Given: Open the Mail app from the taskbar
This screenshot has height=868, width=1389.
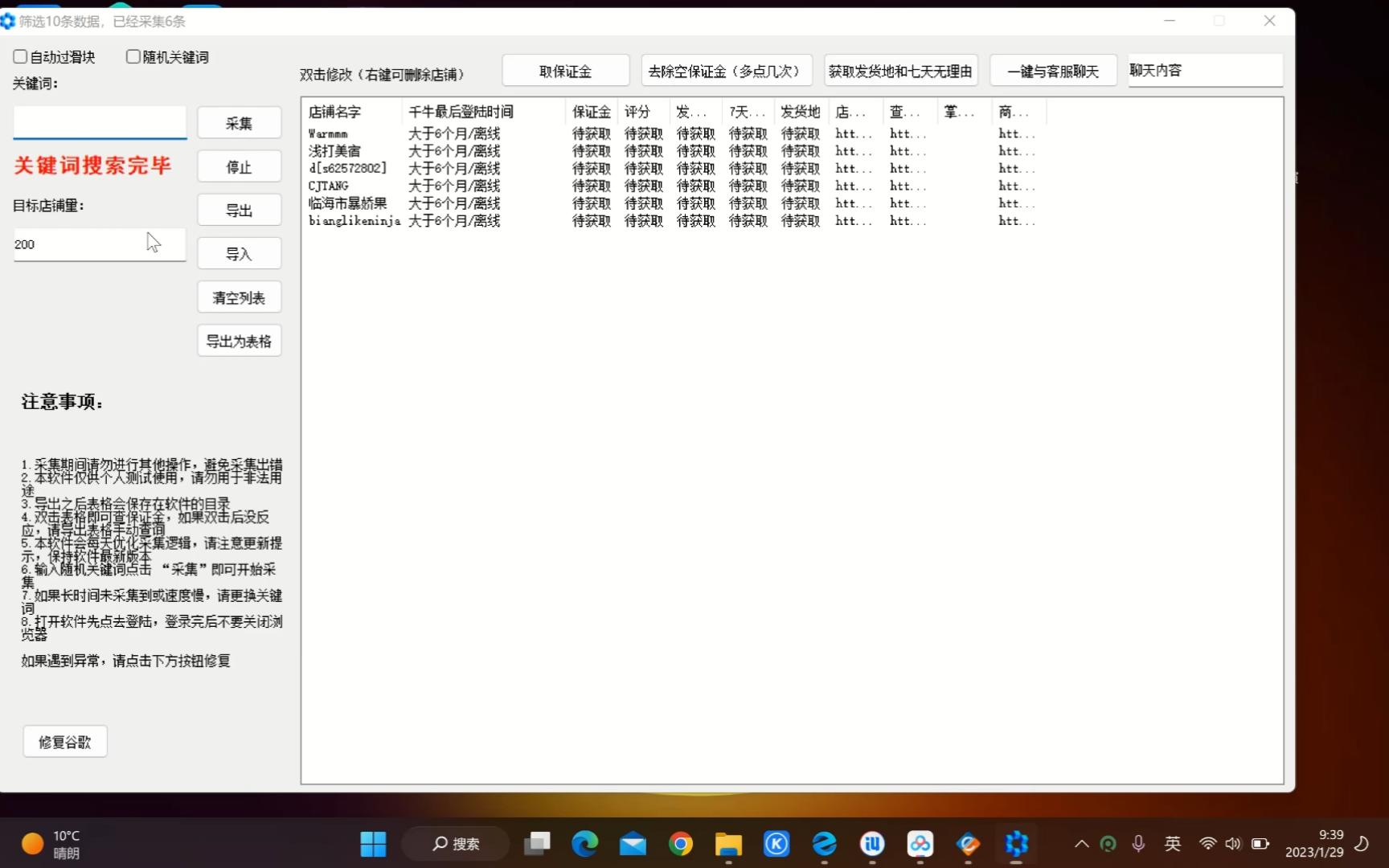Looking at the screenshot, I should coord(633,844).
